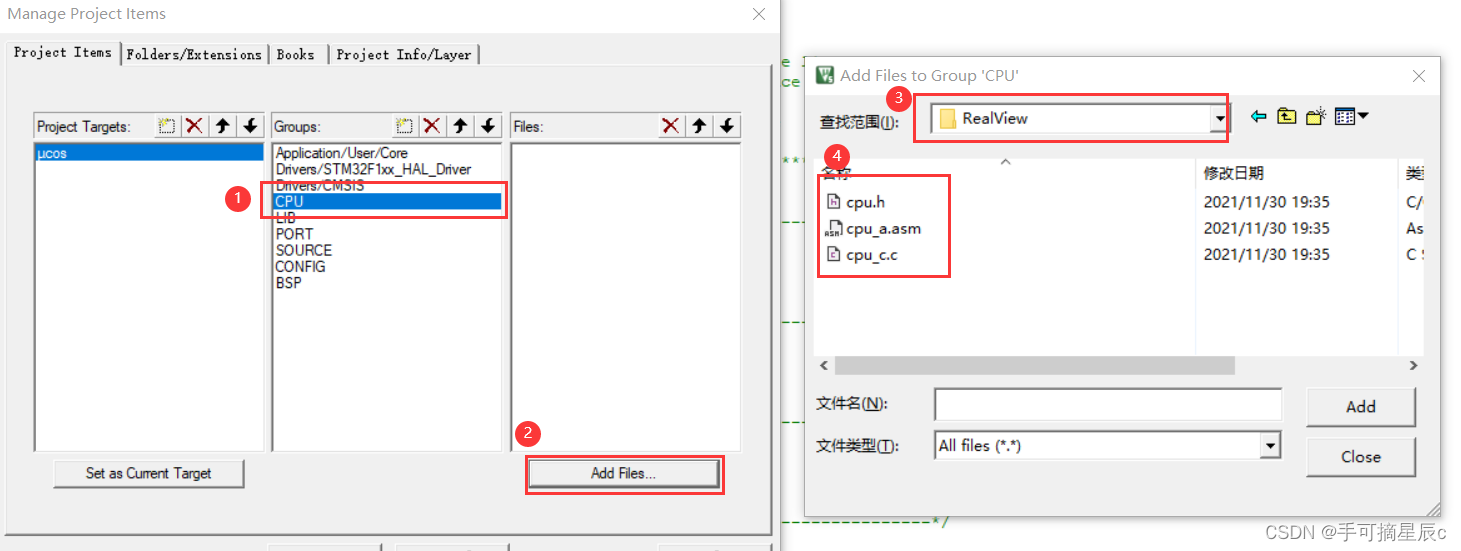
Task: Select LIB group in Groups list
Action: point(387,218)
